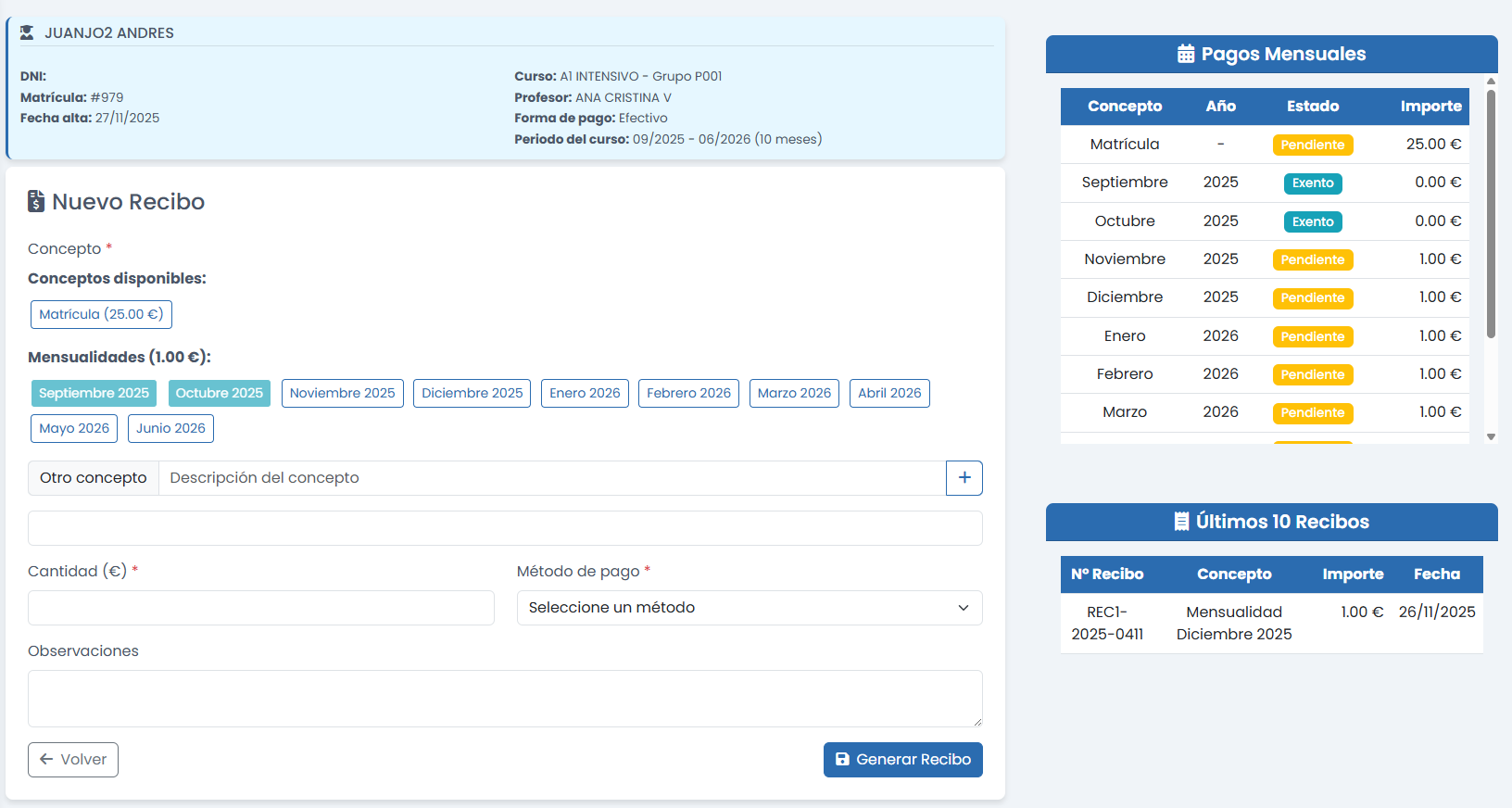Select Junio 2026 monthly payment chip

pyautogui.click(x=170, y=428)
